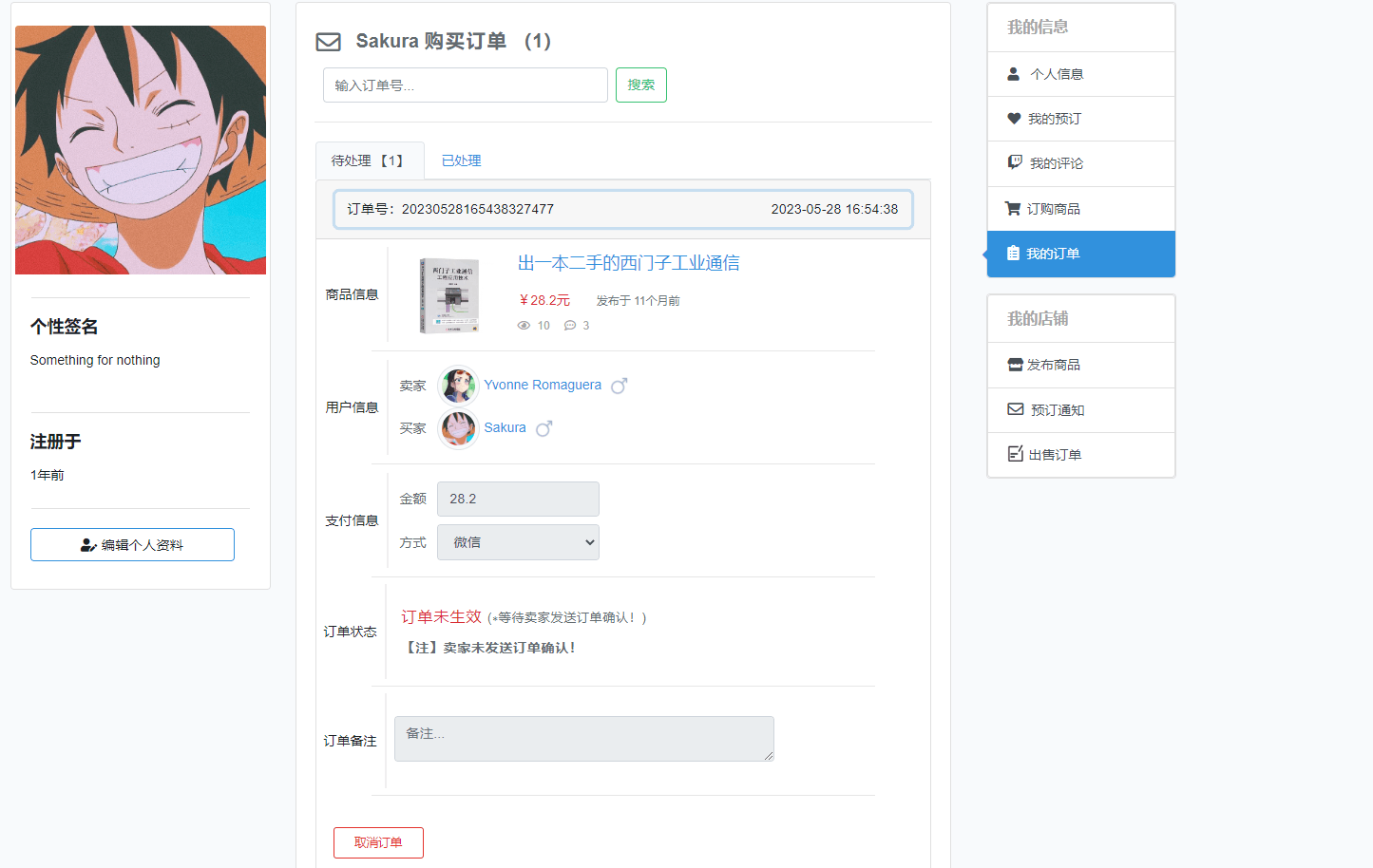Click the comment count icon showing 3

click(x=570, y=326)
